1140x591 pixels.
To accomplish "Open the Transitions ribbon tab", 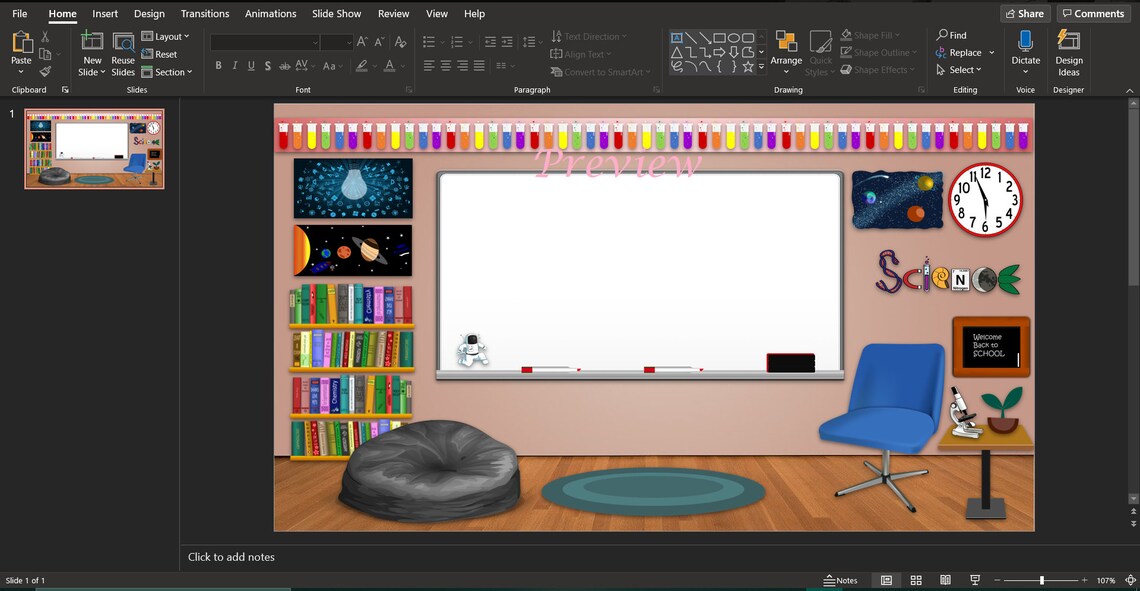I will (204, 13).
